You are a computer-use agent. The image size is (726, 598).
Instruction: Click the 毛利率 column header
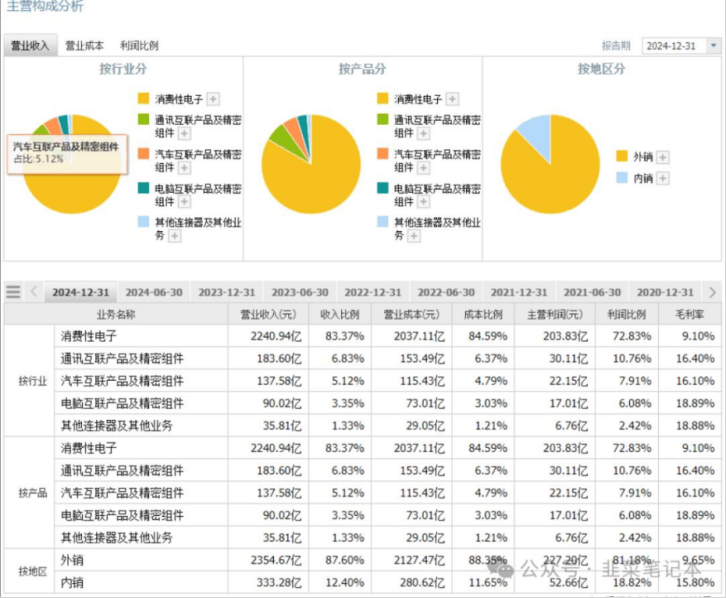click(x=689, y=314)
